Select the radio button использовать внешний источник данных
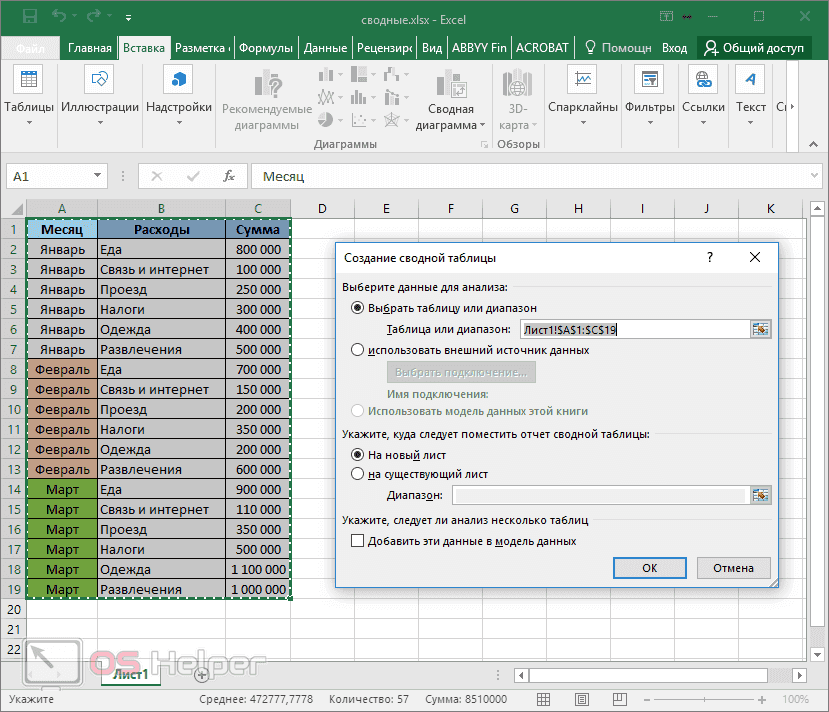The width and height of the screenshot is (829, 712). (x=357, y=349)
